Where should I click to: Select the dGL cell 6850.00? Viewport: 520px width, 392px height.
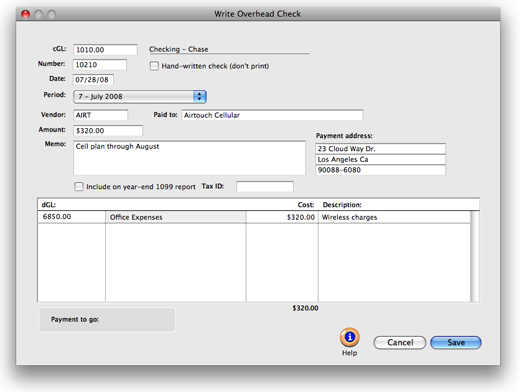pos(71,217)
